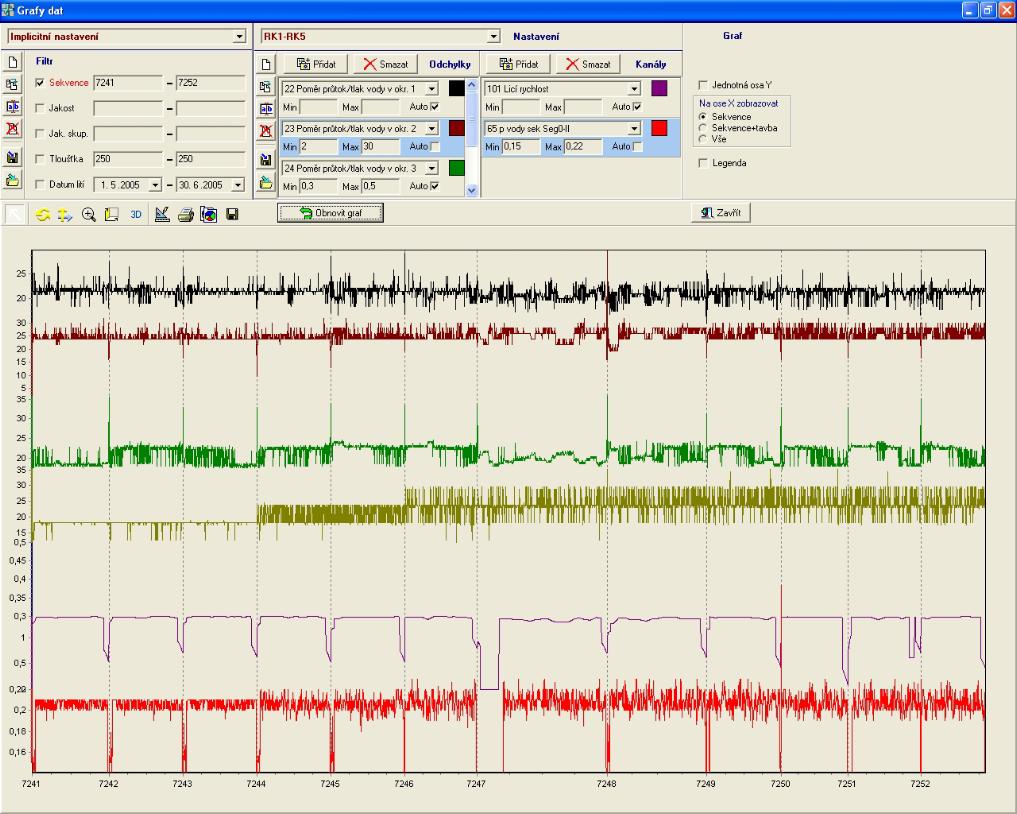Click the copy settings icon in the Nastavení panel
Viewport: 1017px width, 814px height.
click(x=266, y=87)
